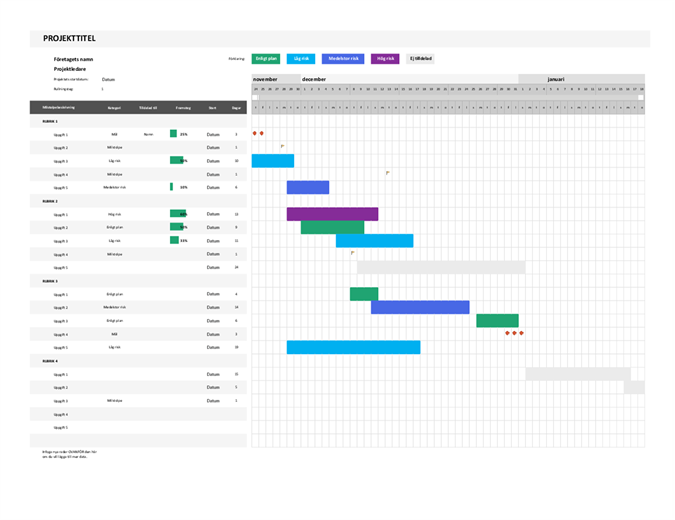Screen dimensions: 675x520
Task: Click light blue Gantt bar of RUBRIK 3 Uppgift 5
Action: point(353,347)
